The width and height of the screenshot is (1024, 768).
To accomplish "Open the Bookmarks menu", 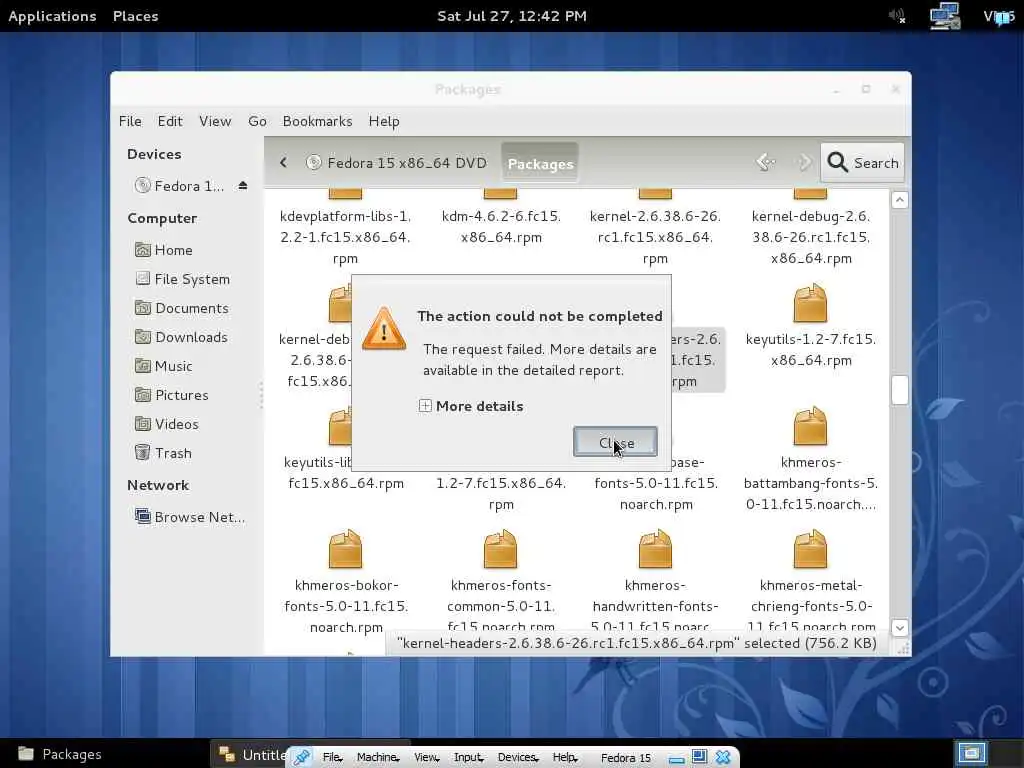I will pyautogui.click(x=317, y=121).
